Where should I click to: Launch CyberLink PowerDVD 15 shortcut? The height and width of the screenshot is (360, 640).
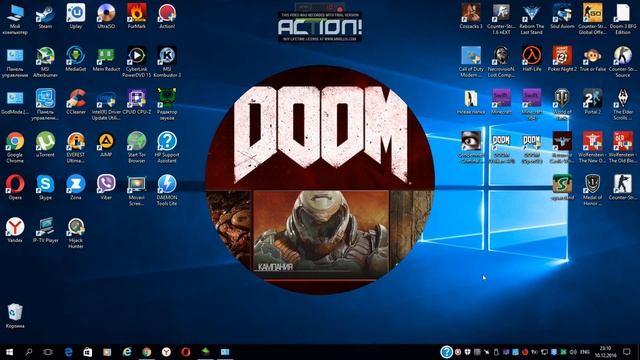[x=137, y=62]
